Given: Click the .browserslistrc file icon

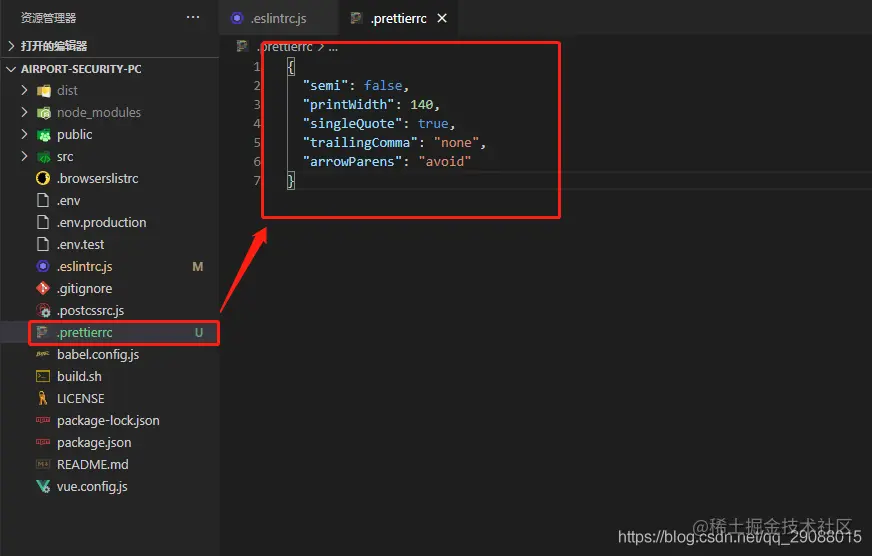Looking at the screenshot, I should [x=43, y=178].
